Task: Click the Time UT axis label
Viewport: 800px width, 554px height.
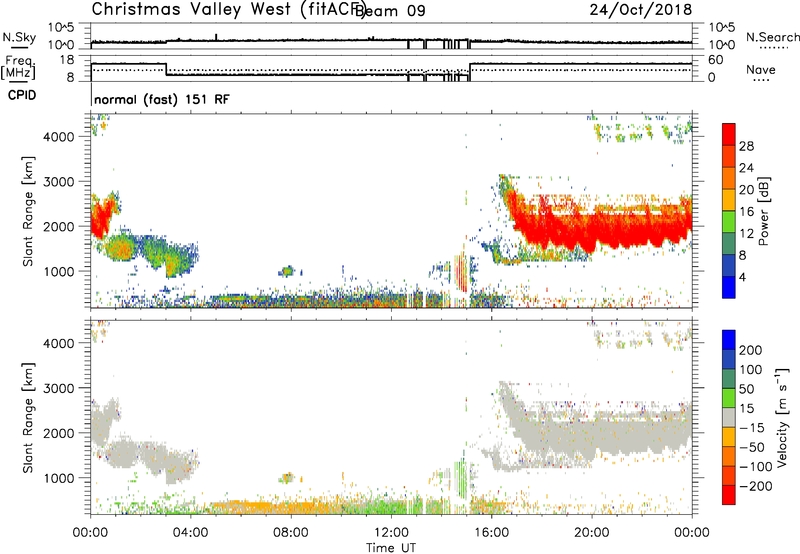Action: pos(391,548)
